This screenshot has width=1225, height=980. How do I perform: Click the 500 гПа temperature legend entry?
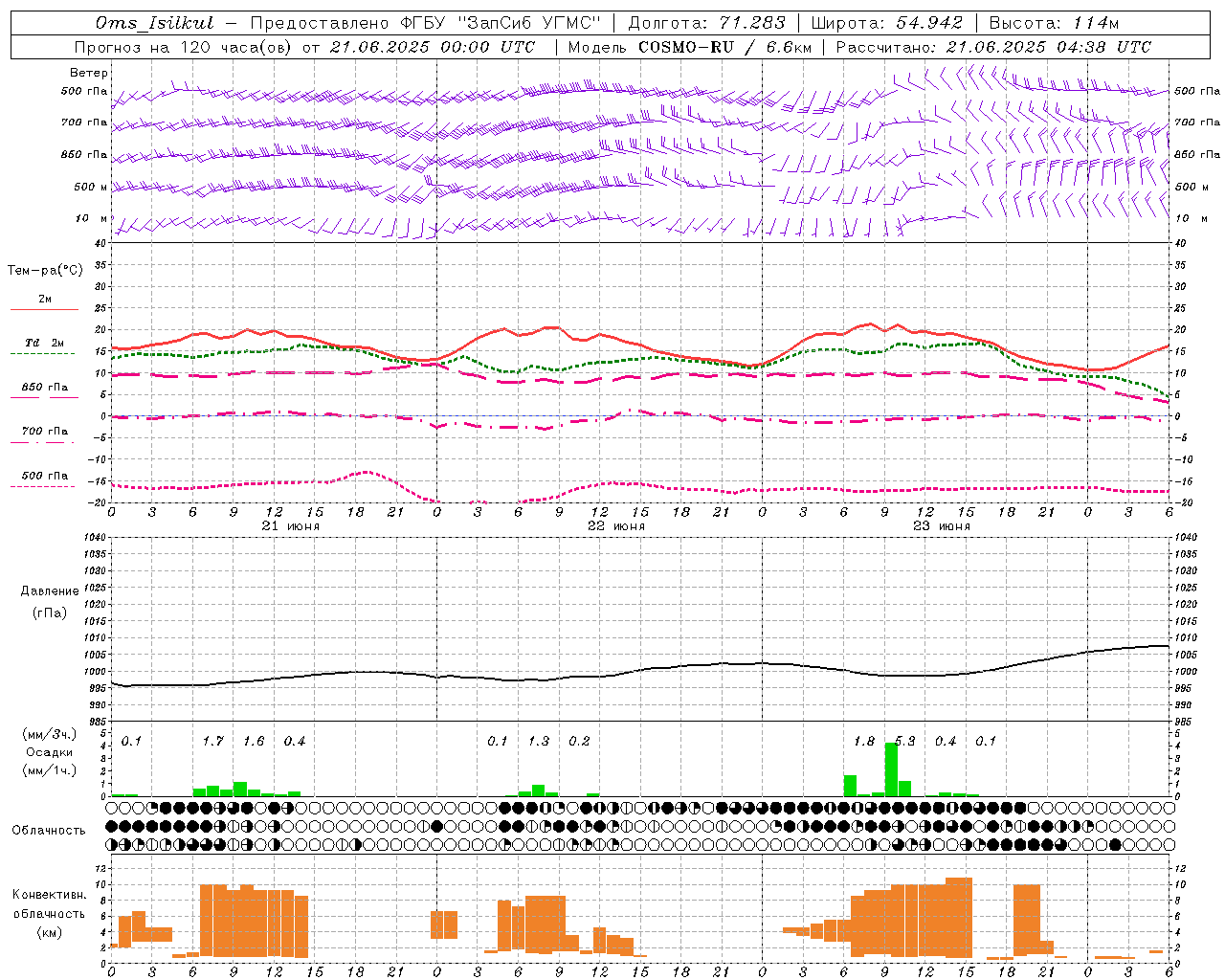45,476
